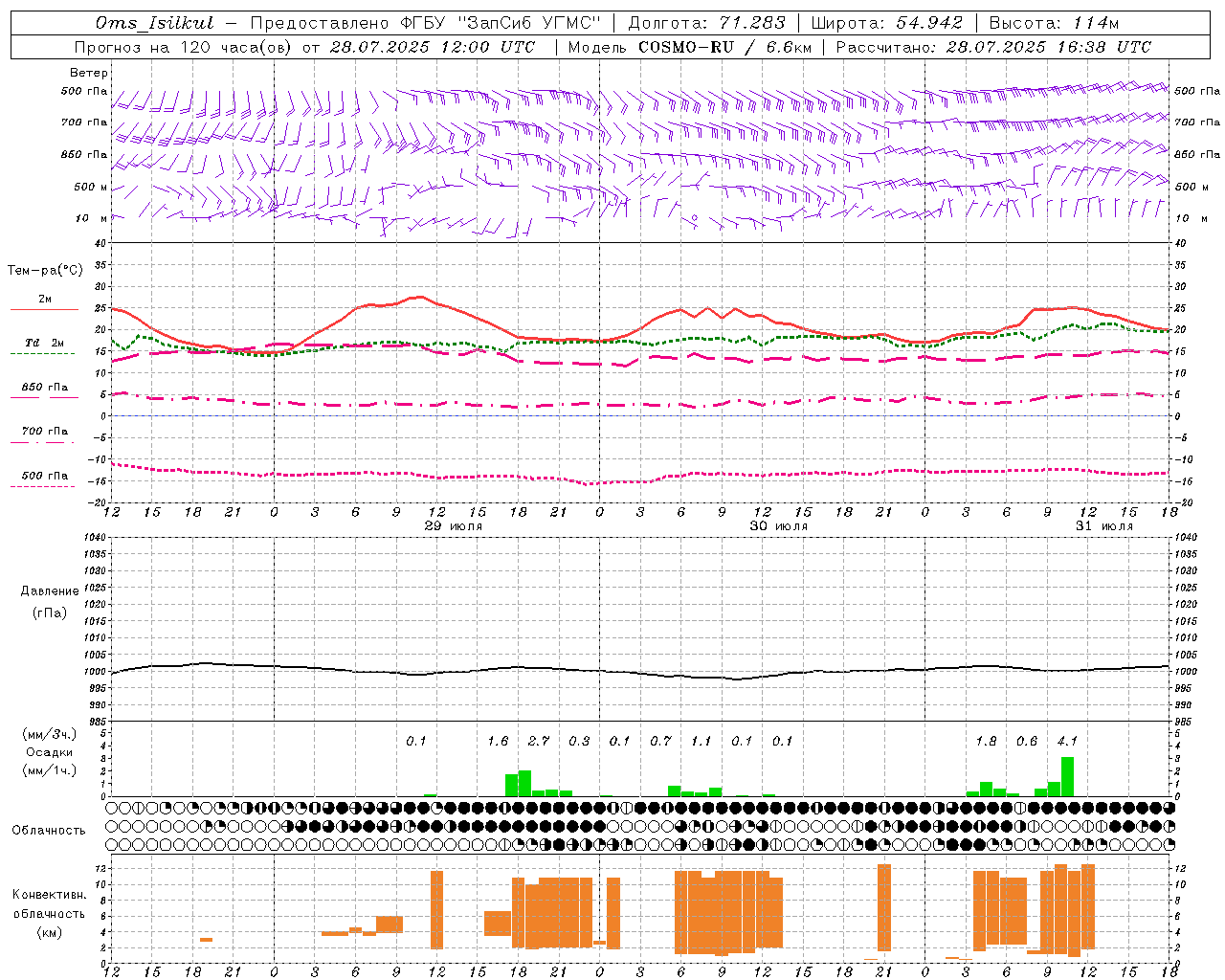Select the 'Предоставлено ФГБУ "ЗапСиб УГМС"' text
The width and height of the screenshot is (1225, 980).
[426, 23]
